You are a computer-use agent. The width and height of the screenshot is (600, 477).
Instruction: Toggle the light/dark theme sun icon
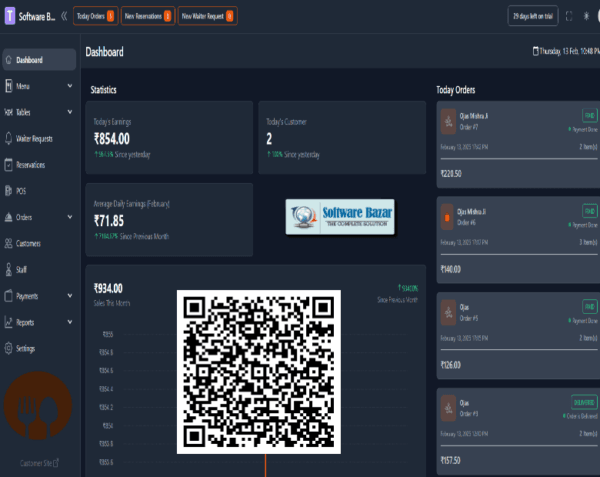[x=586, y=16]
